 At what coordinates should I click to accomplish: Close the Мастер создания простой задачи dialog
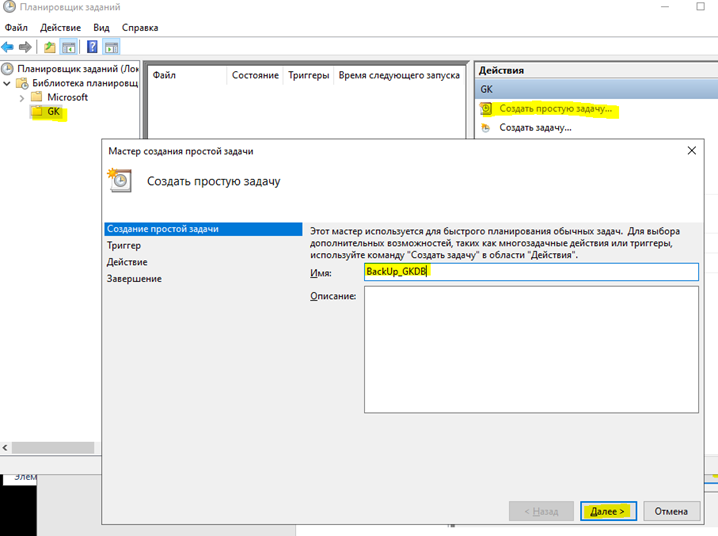691,151
